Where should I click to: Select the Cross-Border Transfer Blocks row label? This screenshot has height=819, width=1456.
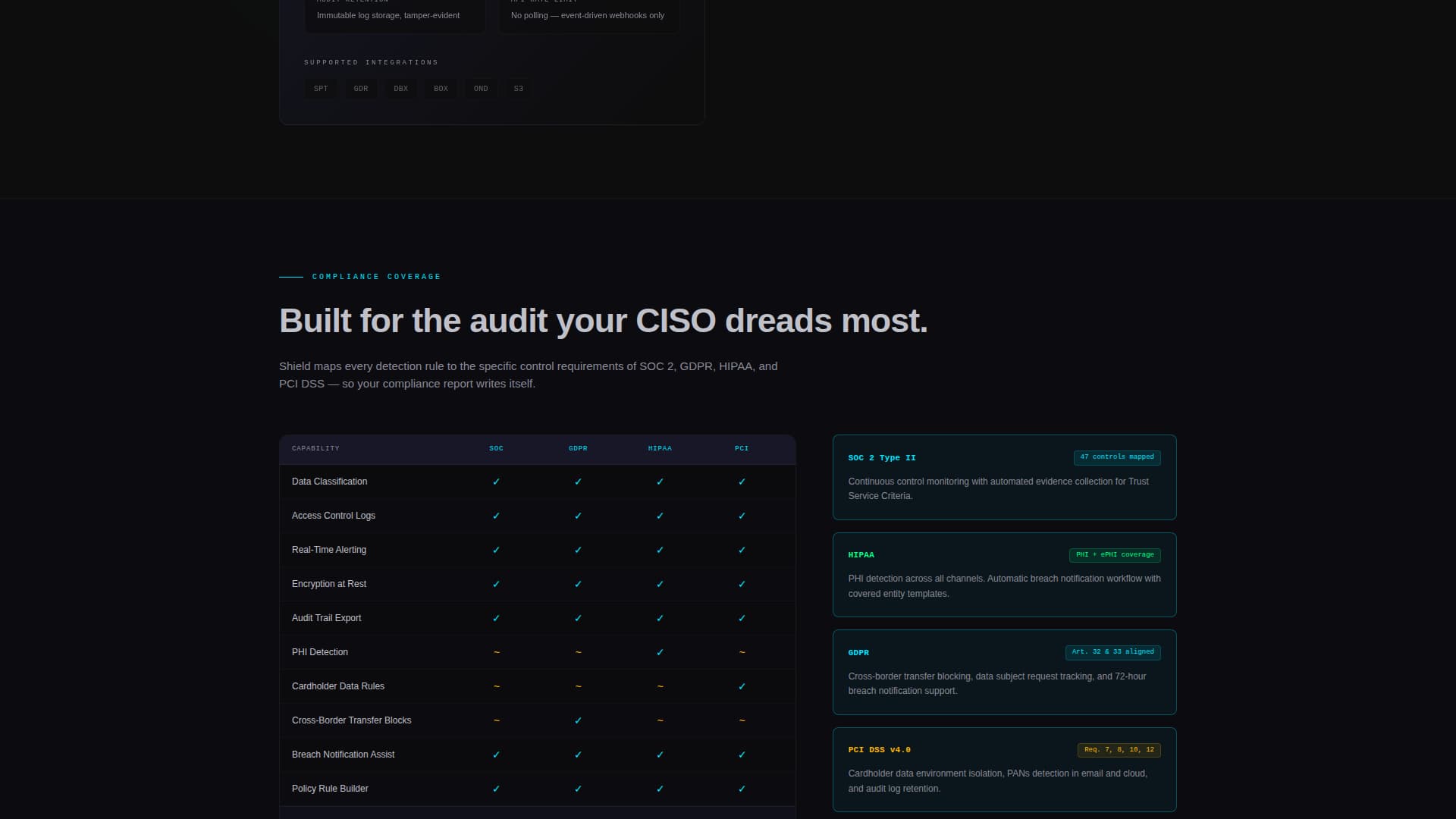coord(351,720)
